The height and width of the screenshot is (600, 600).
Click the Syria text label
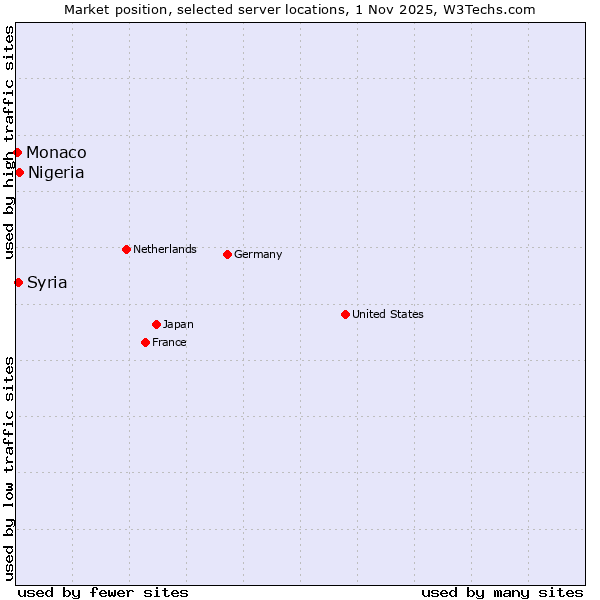[x=47, y=282]
